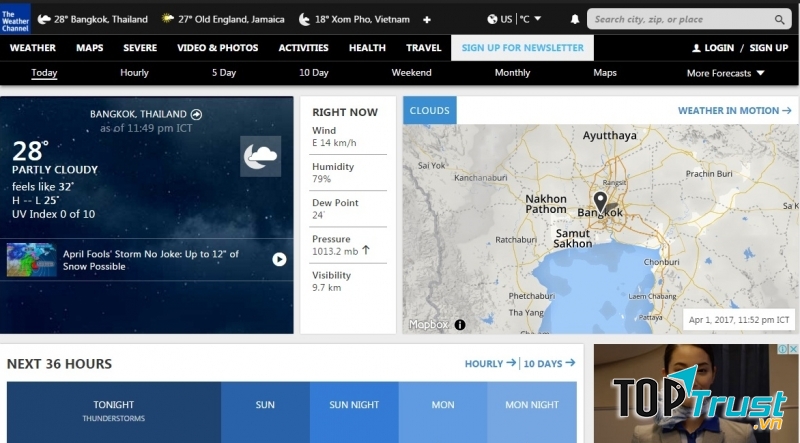Click the moon icon beside Xom Pho, Vietnam
Screen dimensions: 800x443
[304, 19]
